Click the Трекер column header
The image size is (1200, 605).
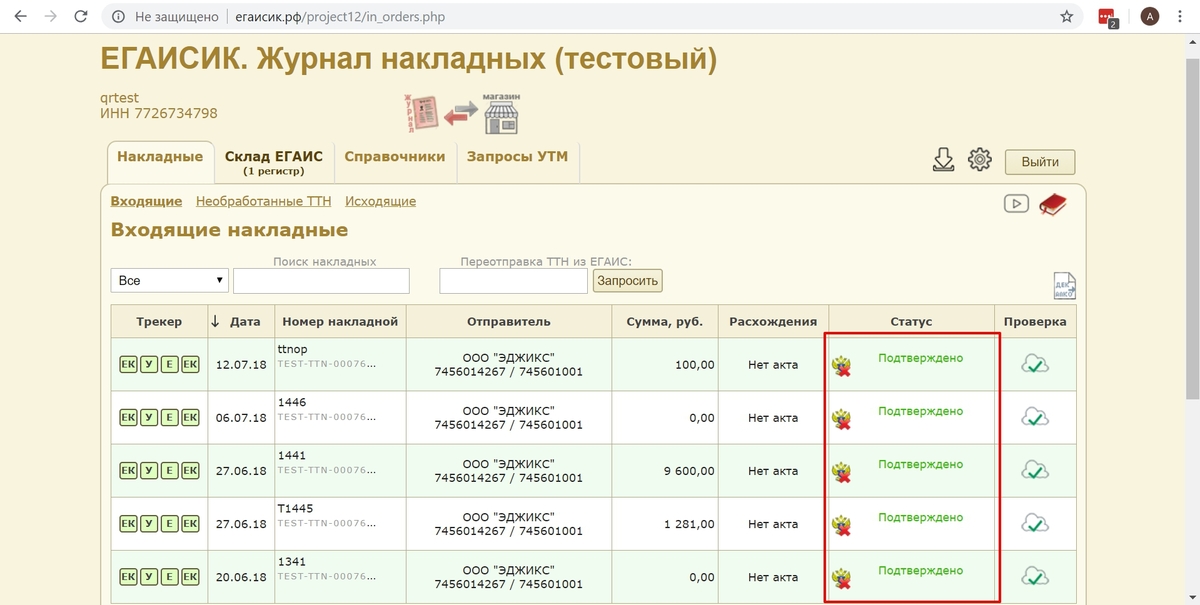(160, 322)
